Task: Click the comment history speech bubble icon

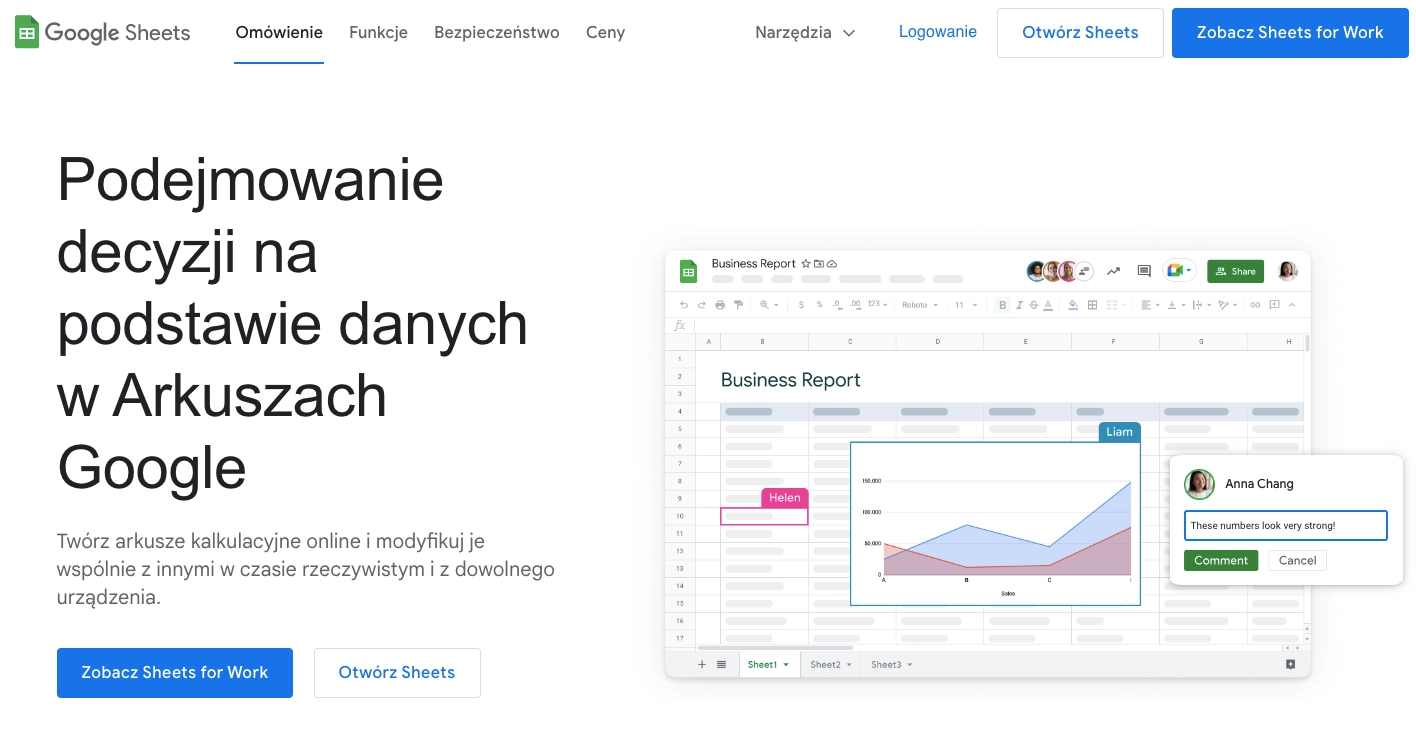Action: point(1144,271)
